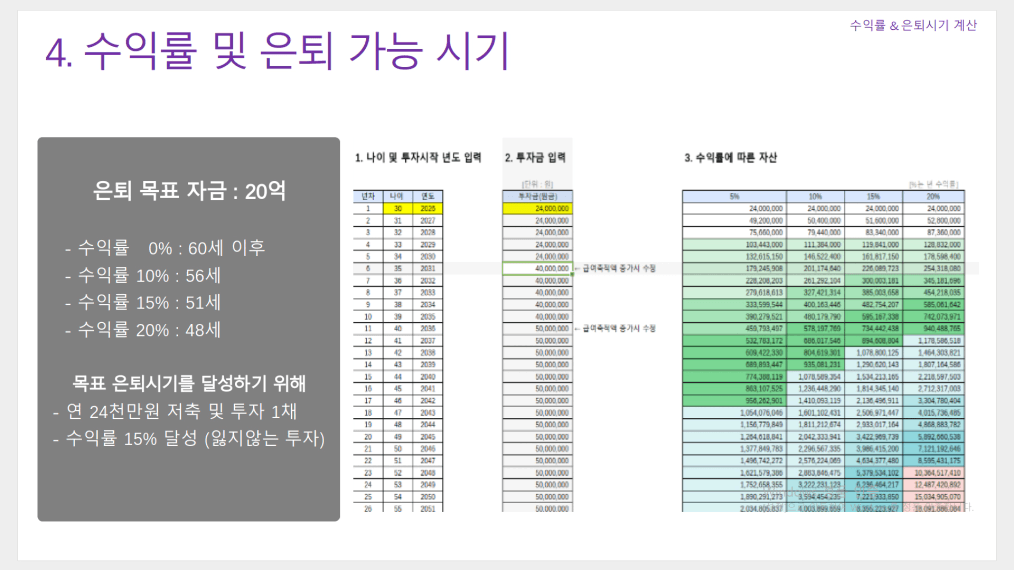Click the '3. 수익률에 따른 자산' heading
The width and height of the screenshot is (1014, 570).
(731, 157)
